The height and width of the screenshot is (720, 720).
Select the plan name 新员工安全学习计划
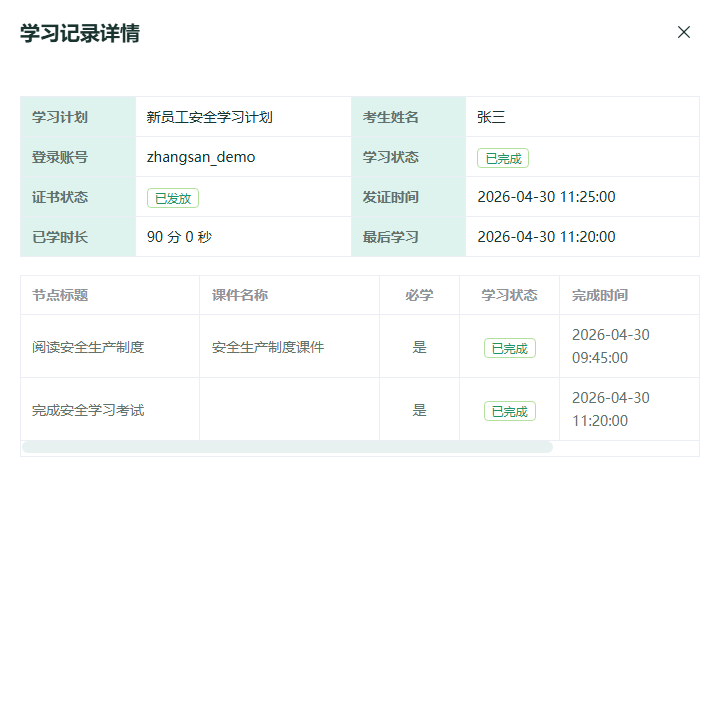209,117
